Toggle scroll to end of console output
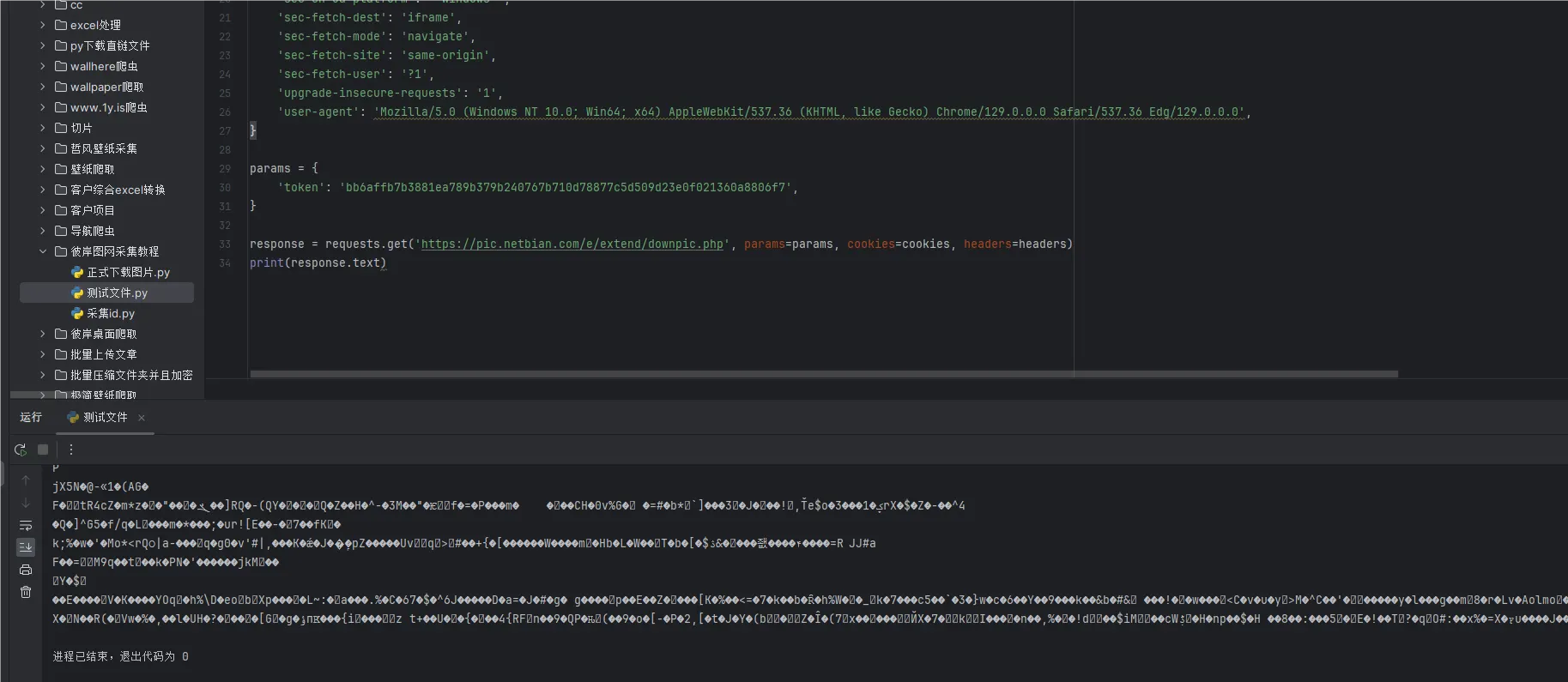 point(26,547)
